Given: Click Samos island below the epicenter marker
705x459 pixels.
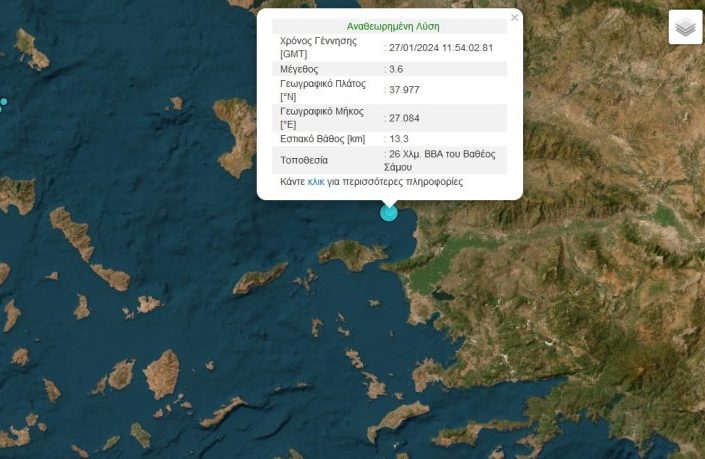Looking at the screenshot, I should pos(352,256).
